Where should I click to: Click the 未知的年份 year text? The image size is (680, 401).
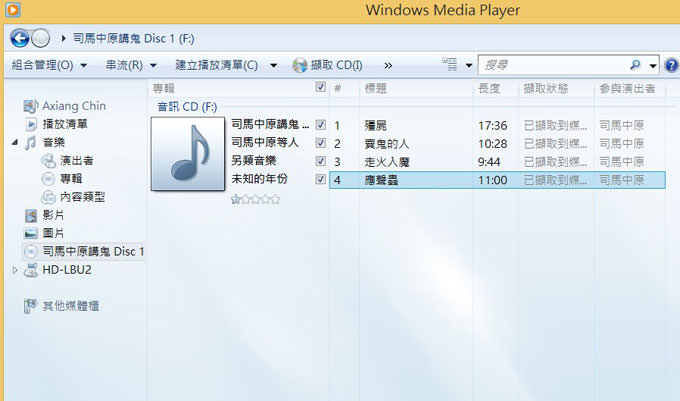259,179
